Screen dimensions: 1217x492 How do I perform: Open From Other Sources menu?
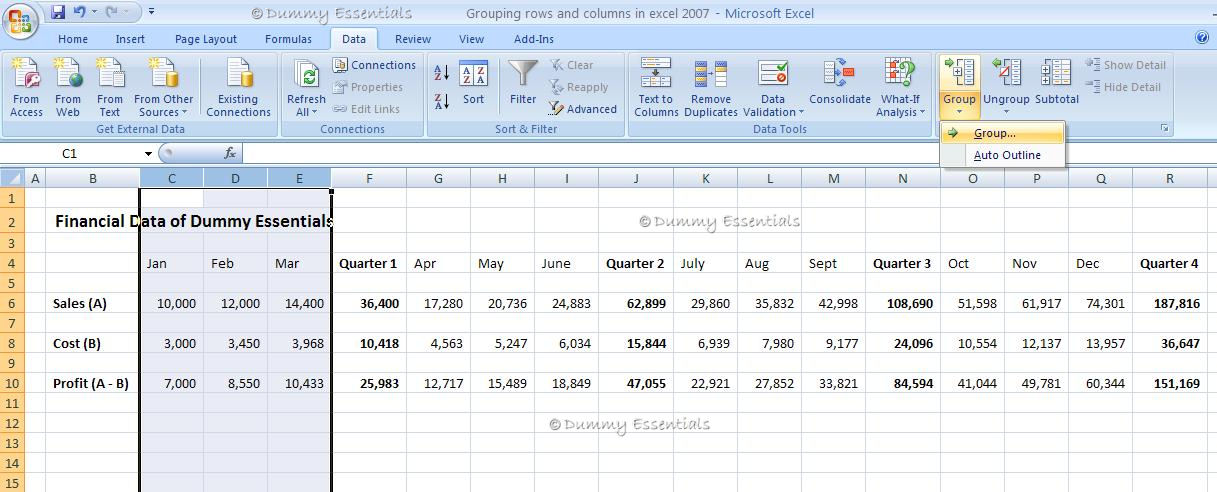click(164, 87)
